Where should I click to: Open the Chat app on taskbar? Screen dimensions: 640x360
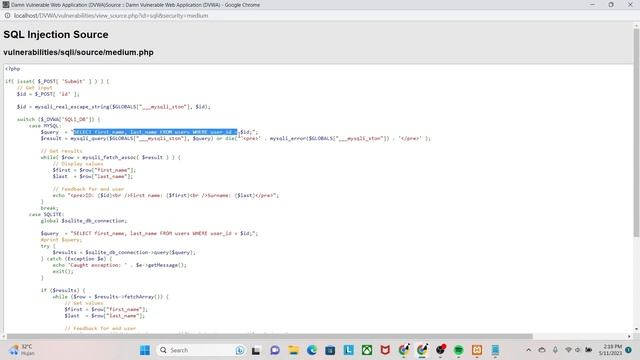[x=275, y=350]
